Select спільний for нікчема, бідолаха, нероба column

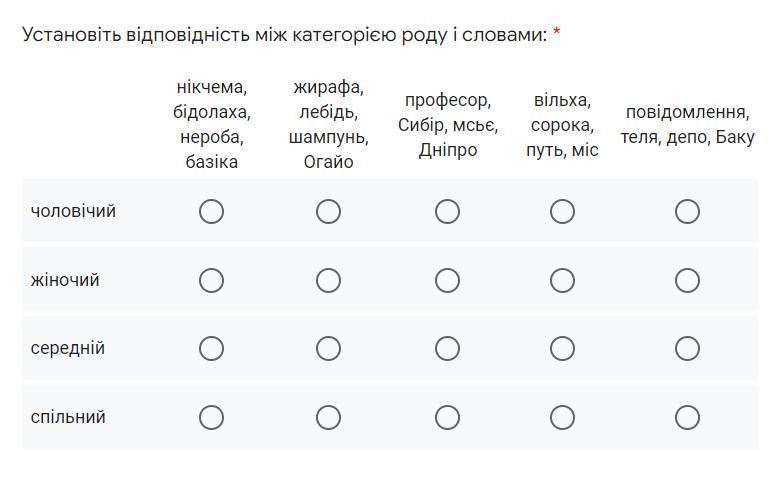tap(212, 418)
